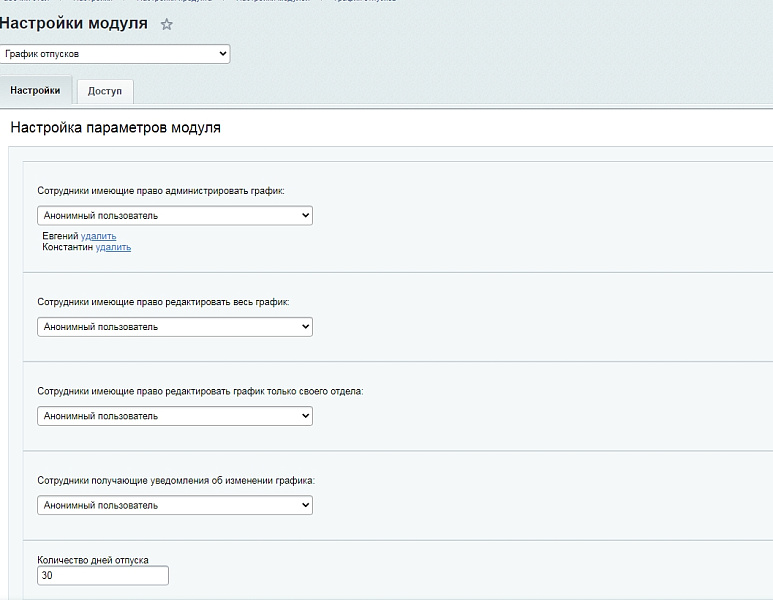Open the Доступ tab

(104, 91)
